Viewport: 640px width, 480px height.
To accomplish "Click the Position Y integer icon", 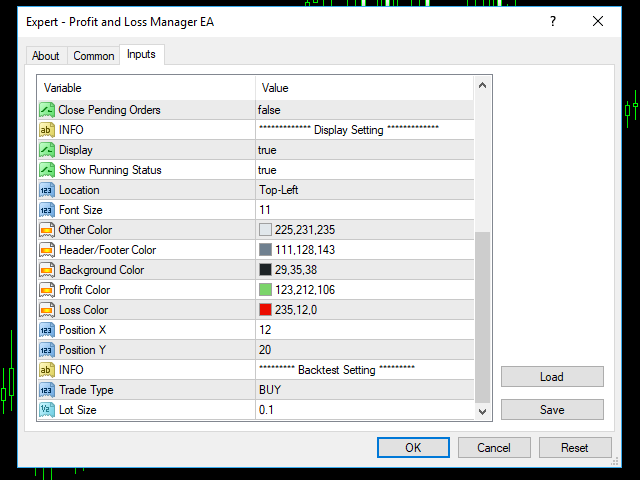I will 47,350.
